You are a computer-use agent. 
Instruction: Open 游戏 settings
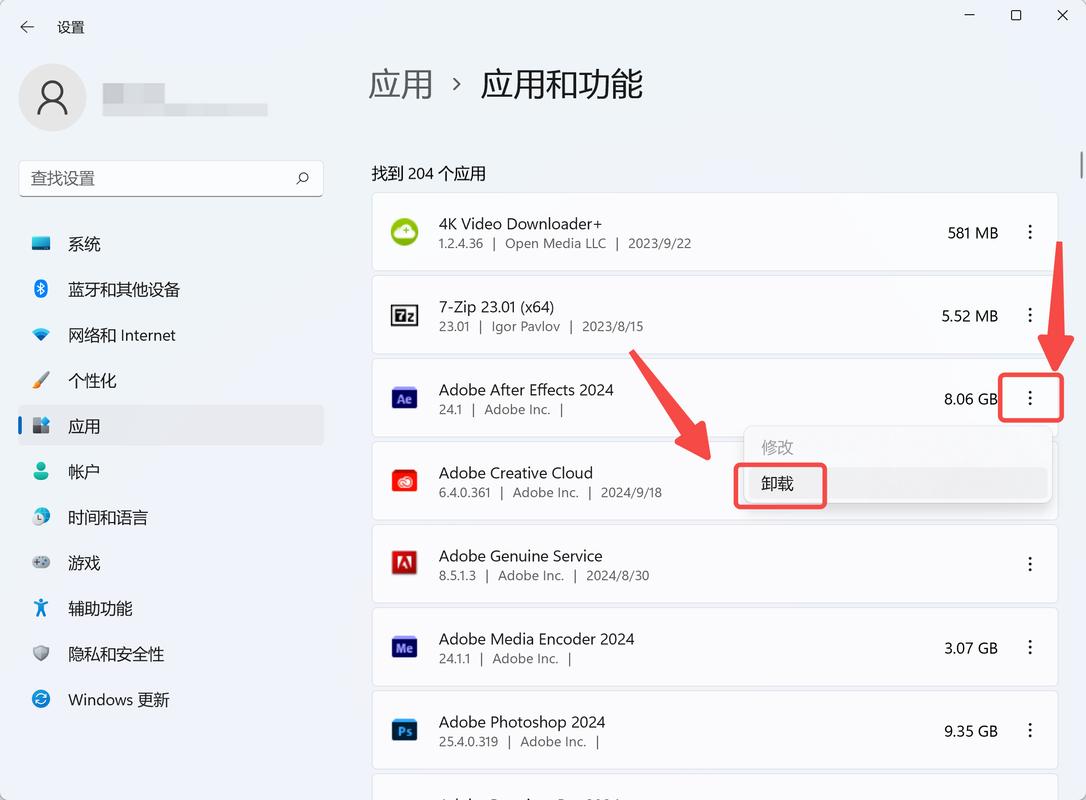pos(171,563)
